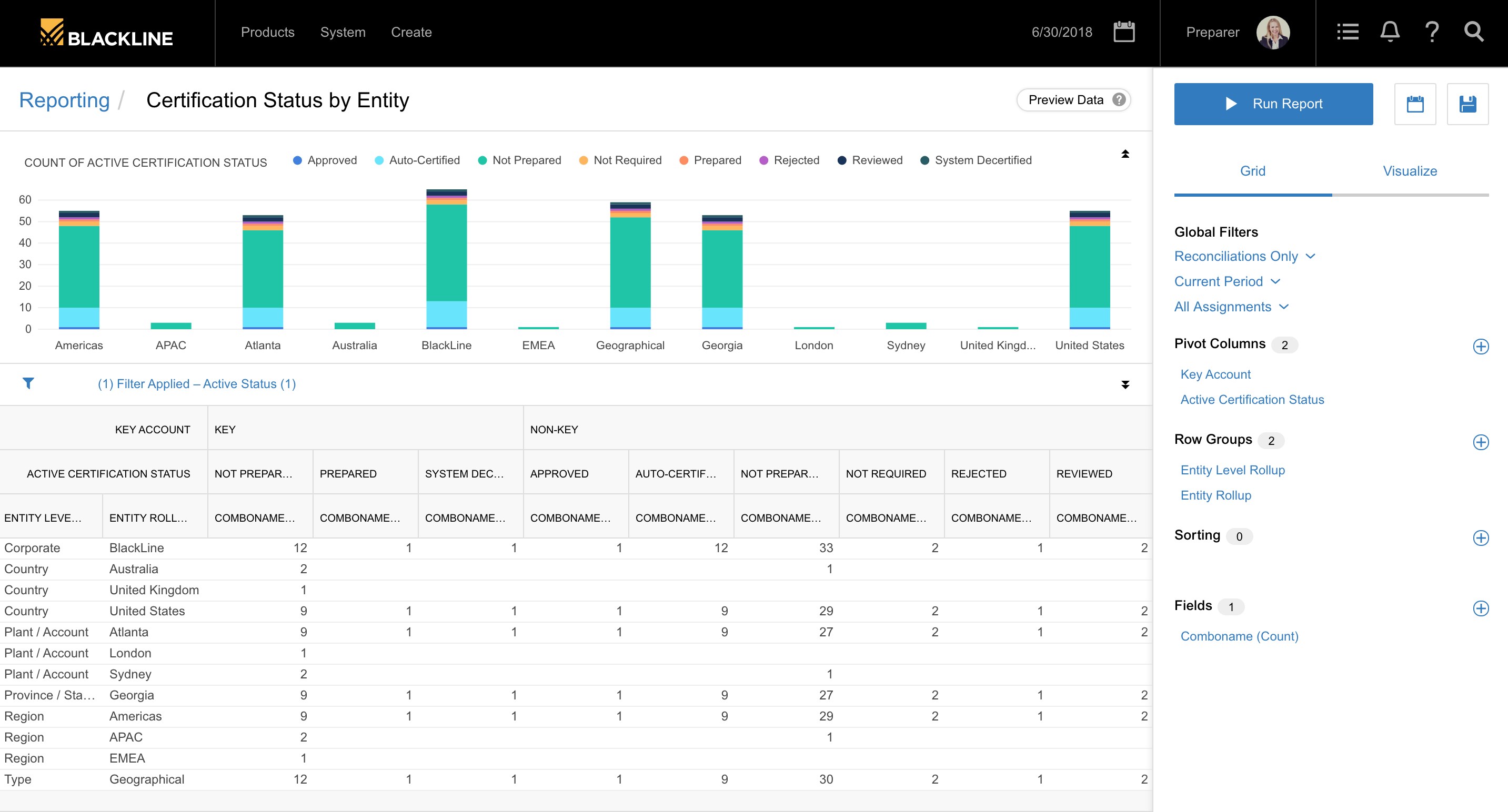Select the Combname (Count) field
This screenshot has height=812, width=1508.
click(1239, 636)
